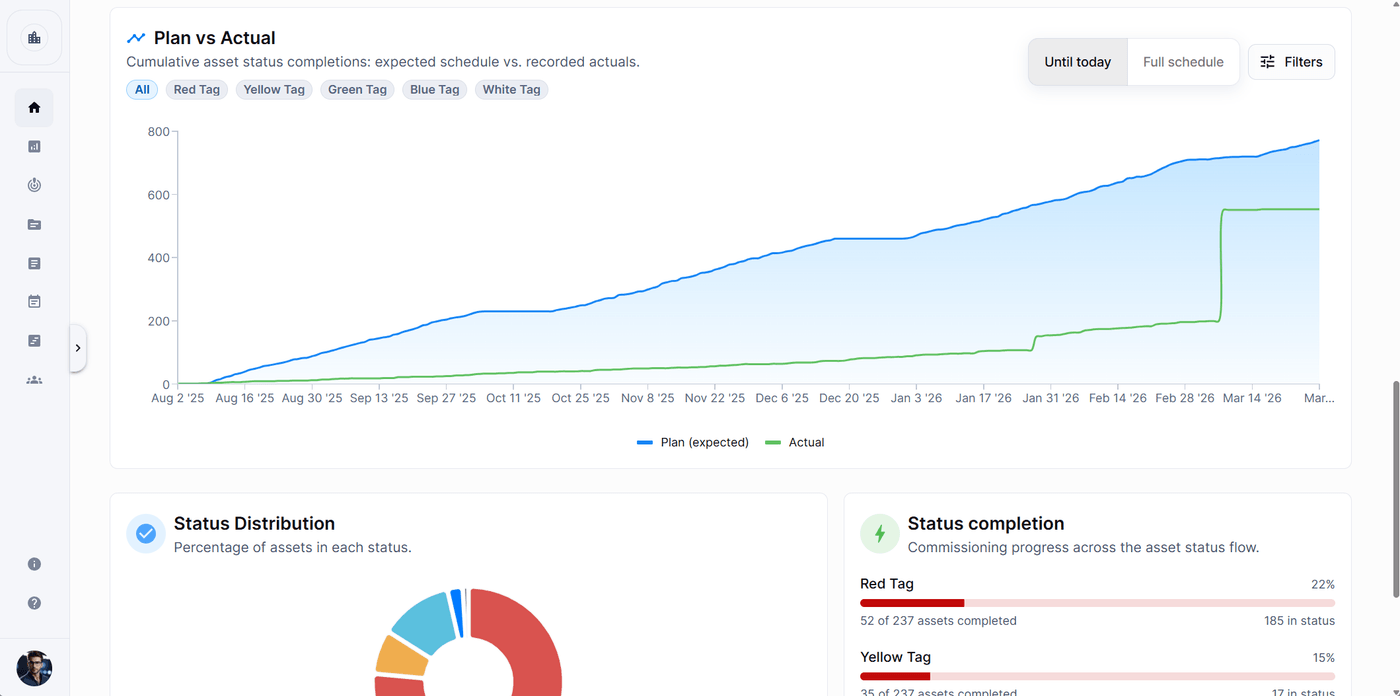
Task: Click the Status Distribution heading
Action: pyautogui.click(x=254, y=524)
